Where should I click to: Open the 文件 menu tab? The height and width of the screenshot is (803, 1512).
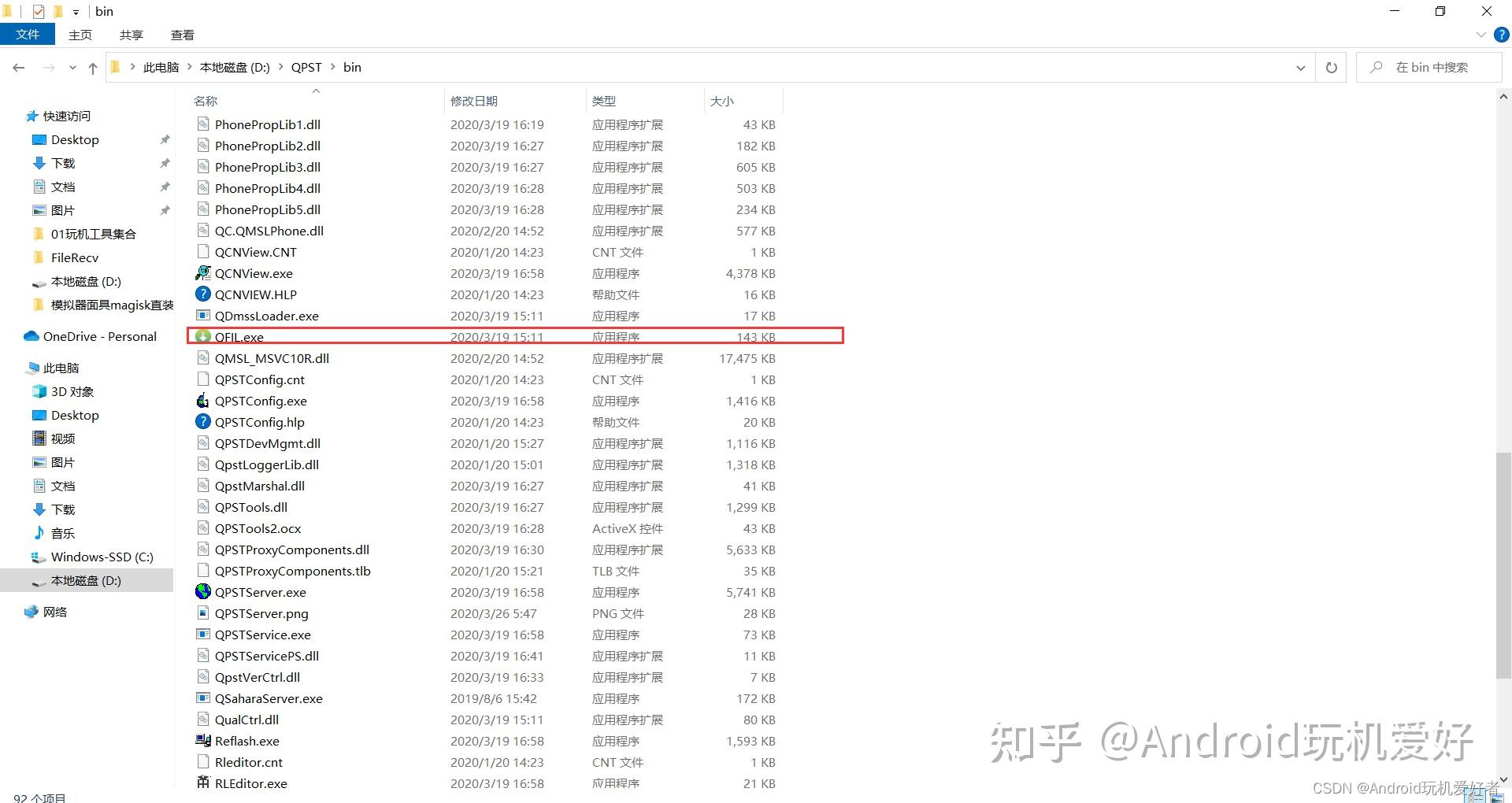[x=28, y=35]
